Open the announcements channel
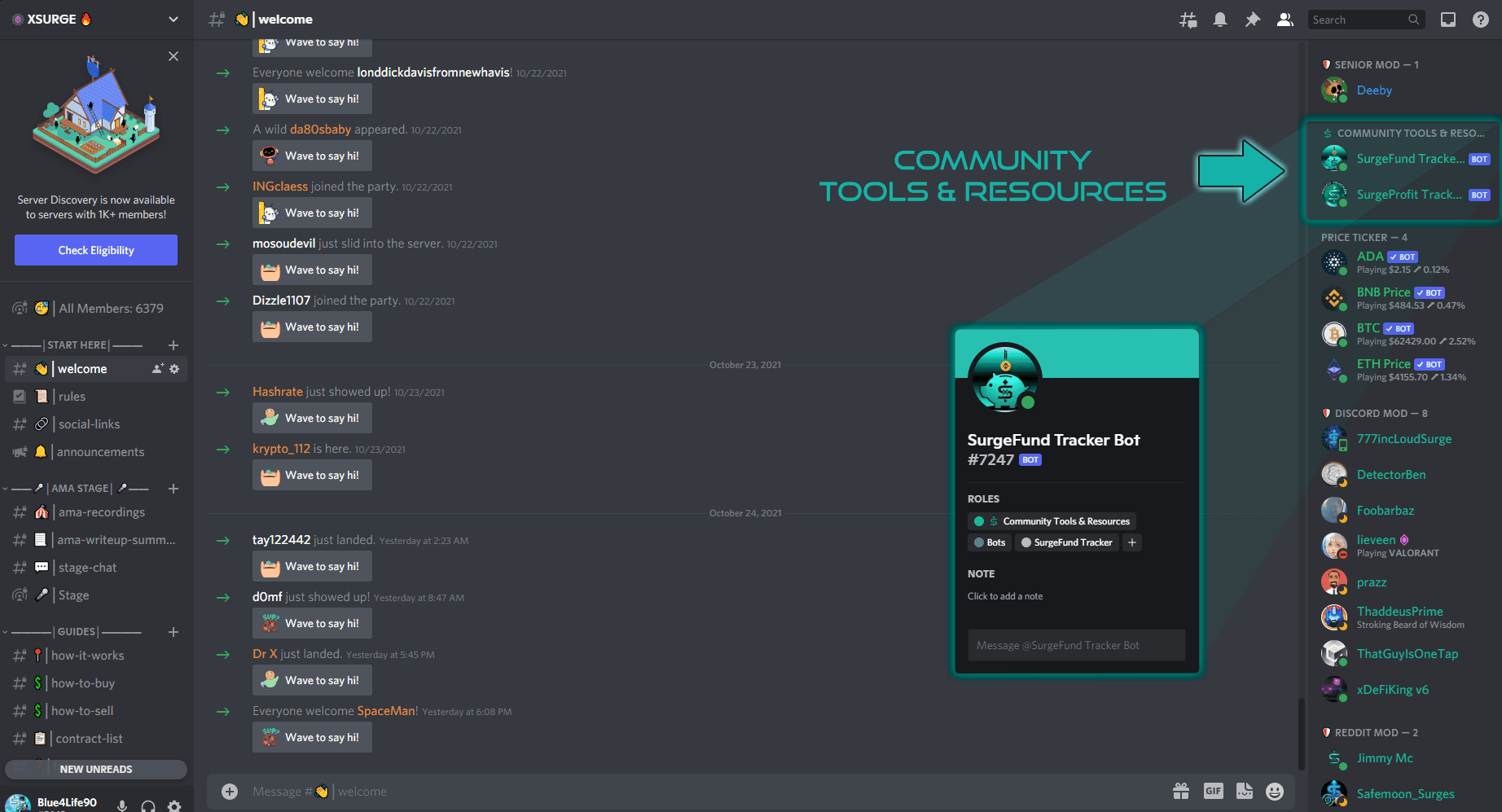 (96, 452)
